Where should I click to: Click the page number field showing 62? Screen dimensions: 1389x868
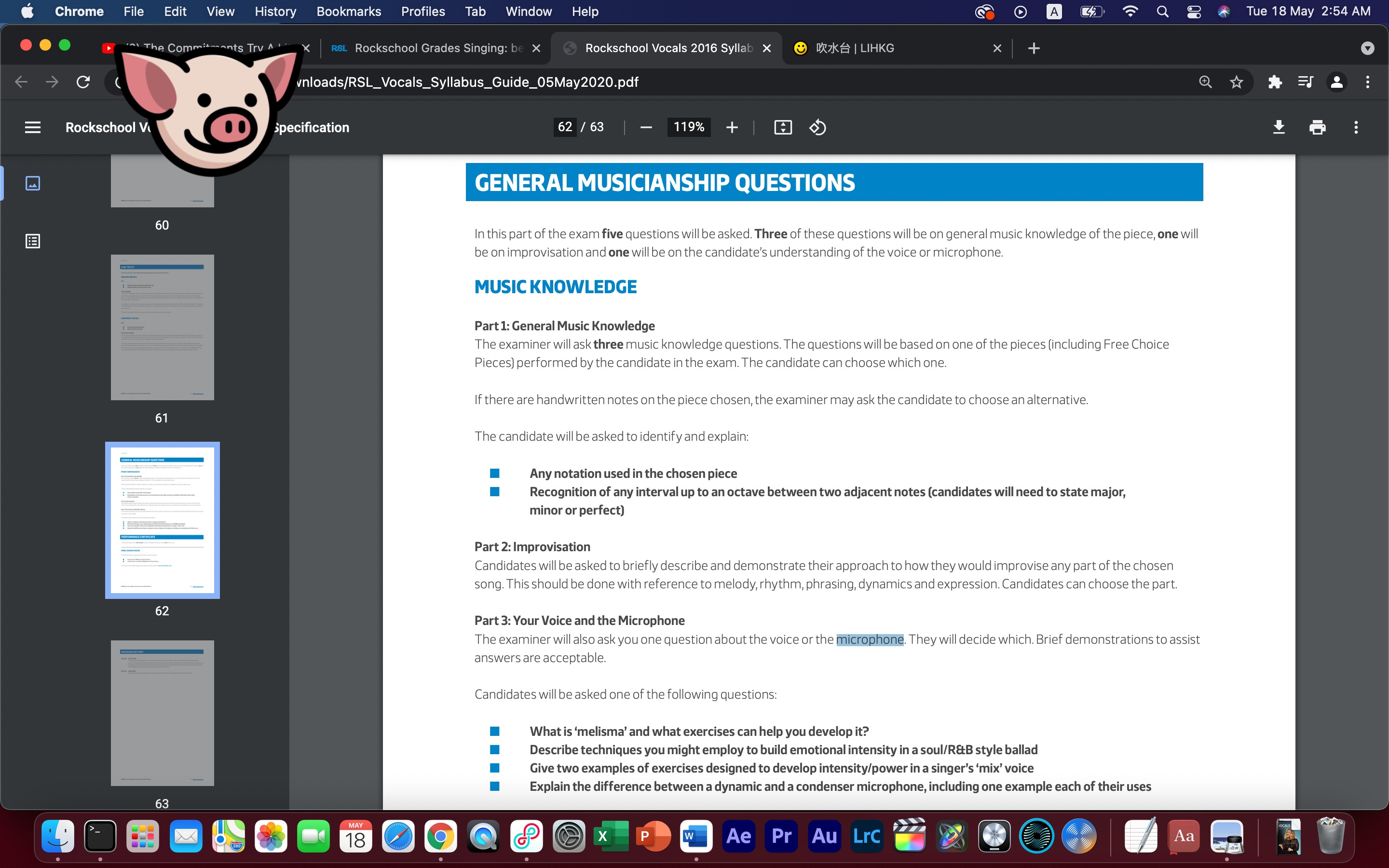tap(565, 127)
